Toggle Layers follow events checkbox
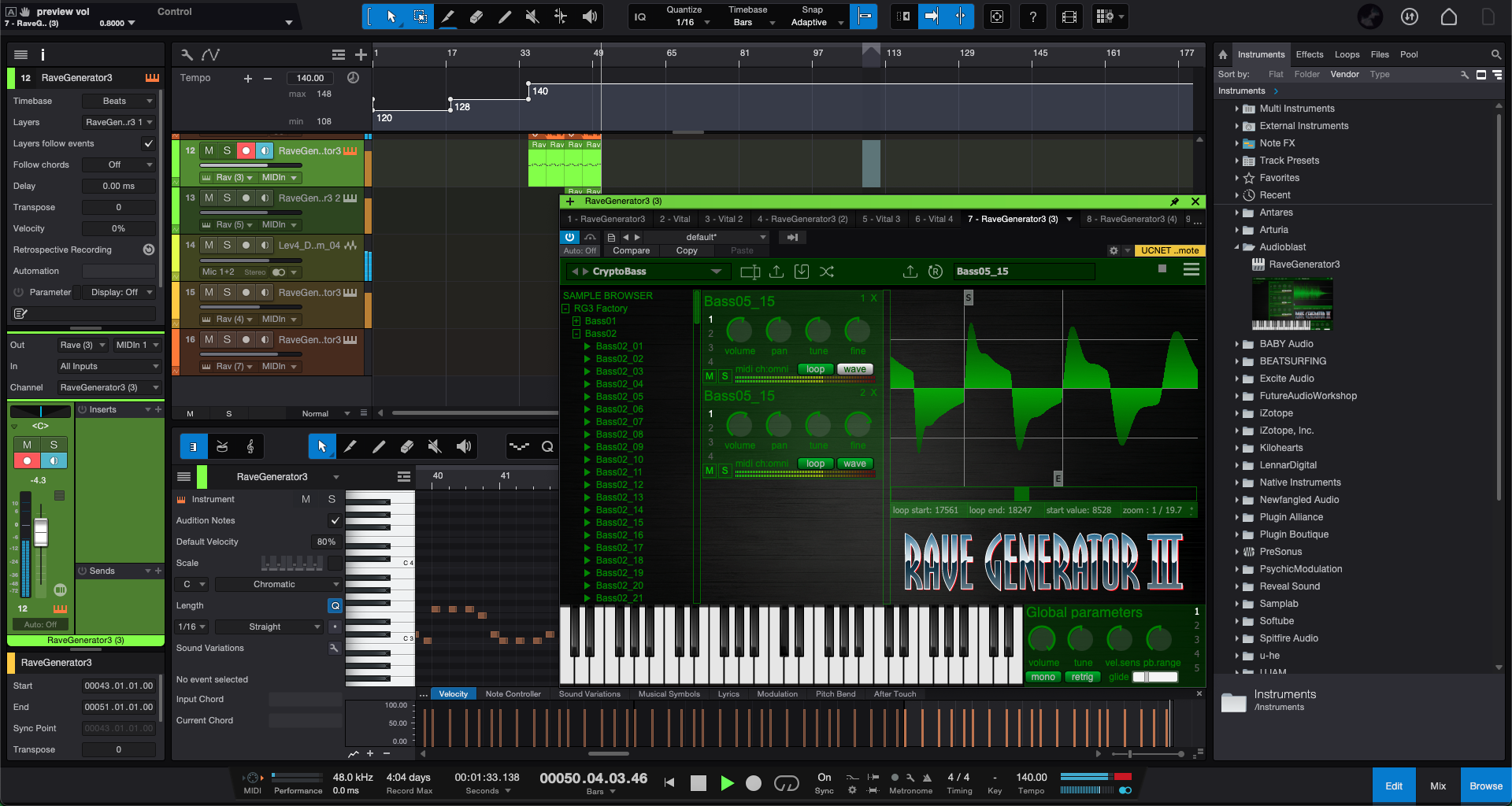Screen dimensions: 1512x806 click(x=148, y=143)
